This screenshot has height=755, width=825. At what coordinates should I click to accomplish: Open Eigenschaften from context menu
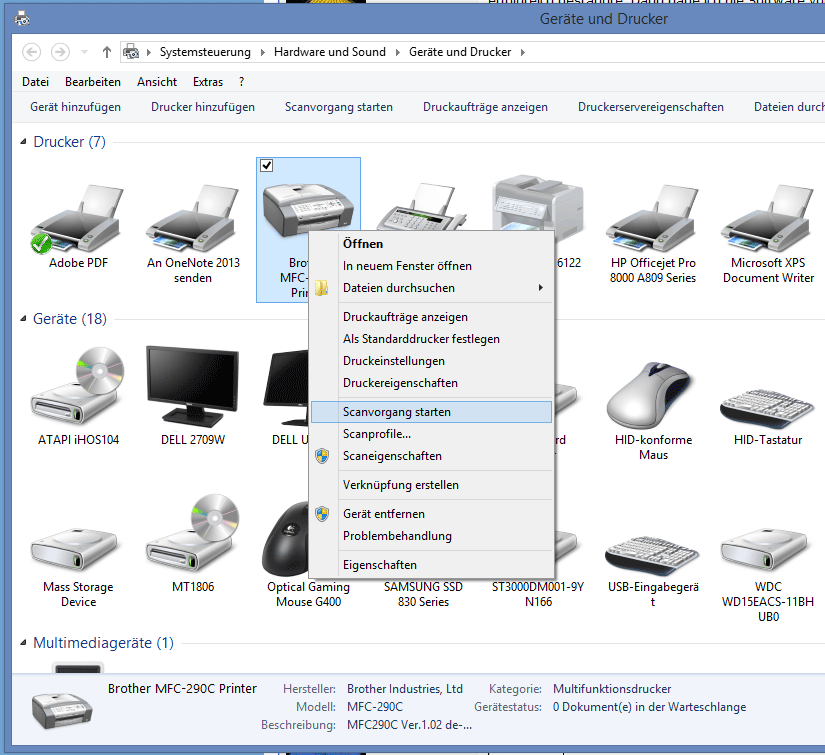pyautogui.click(x=431, y=566)
